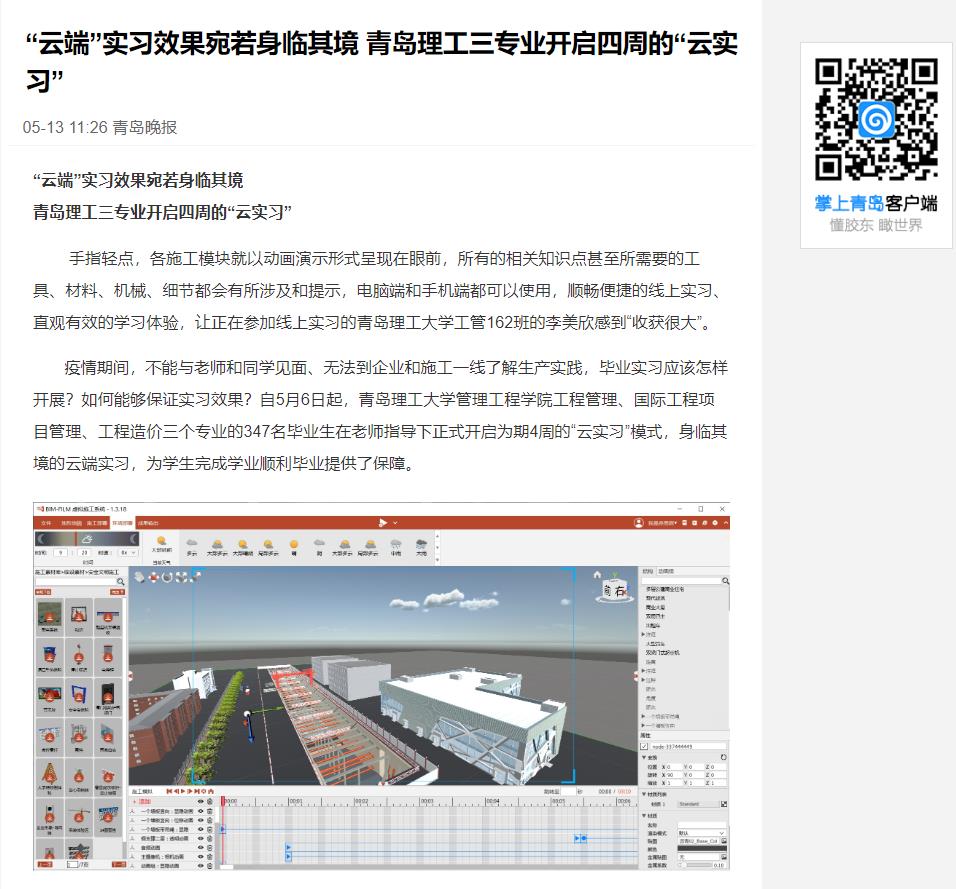Click the 添加 add track button
This screenshot has width=956, height=889.
[x=142, y=801]
